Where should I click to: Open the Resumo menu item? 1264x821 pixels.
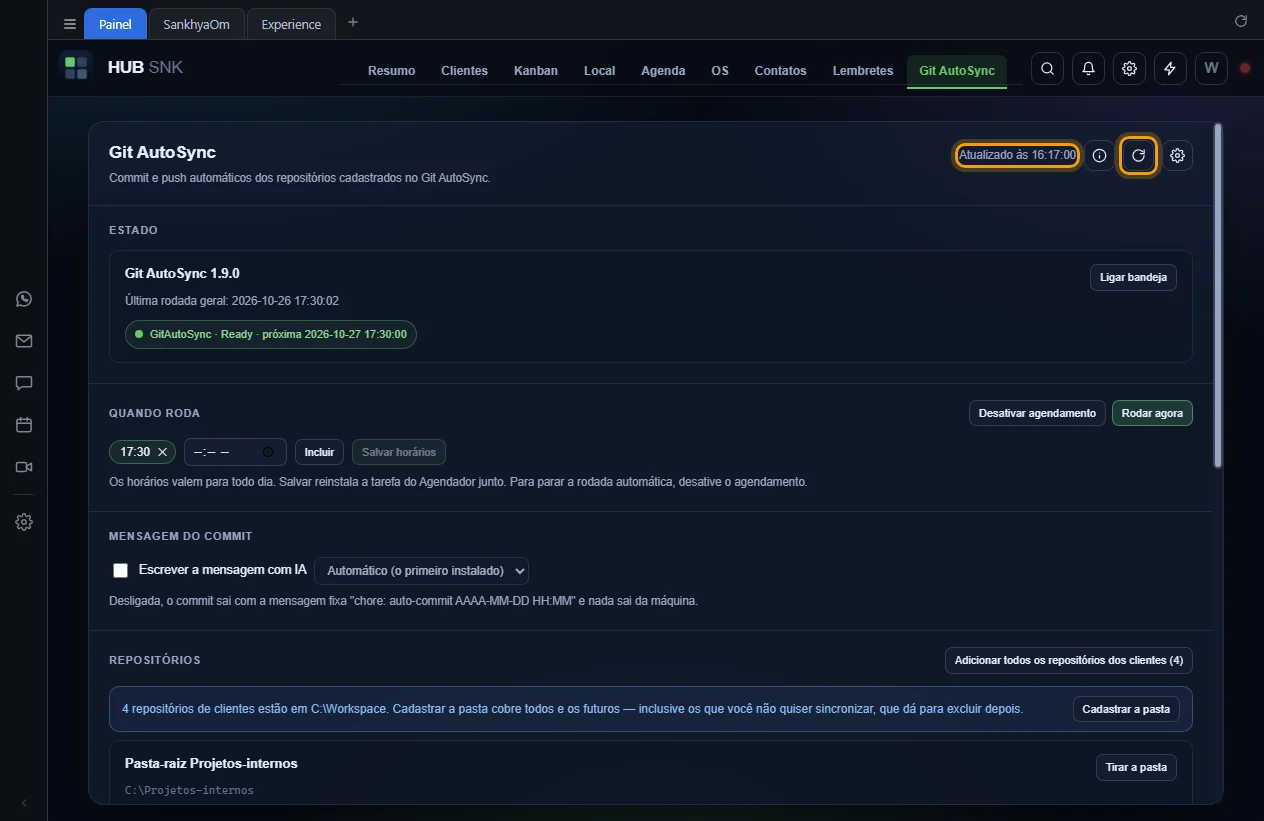click(x=391, y=71)
